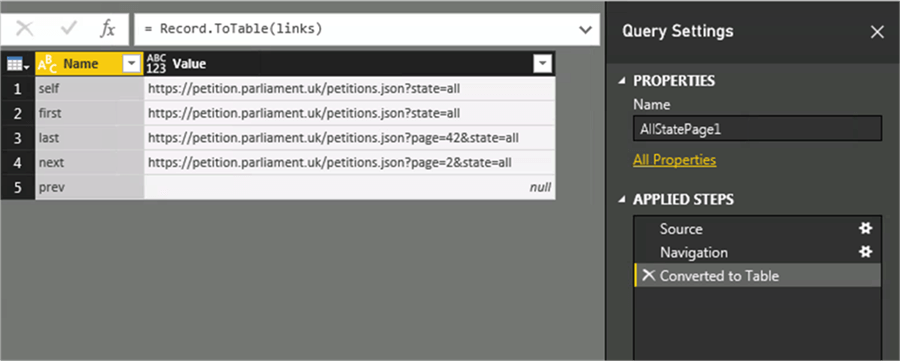Click the URL value in the first row
The height and width of the screenshot is (361, 900).
coord(304,114)
